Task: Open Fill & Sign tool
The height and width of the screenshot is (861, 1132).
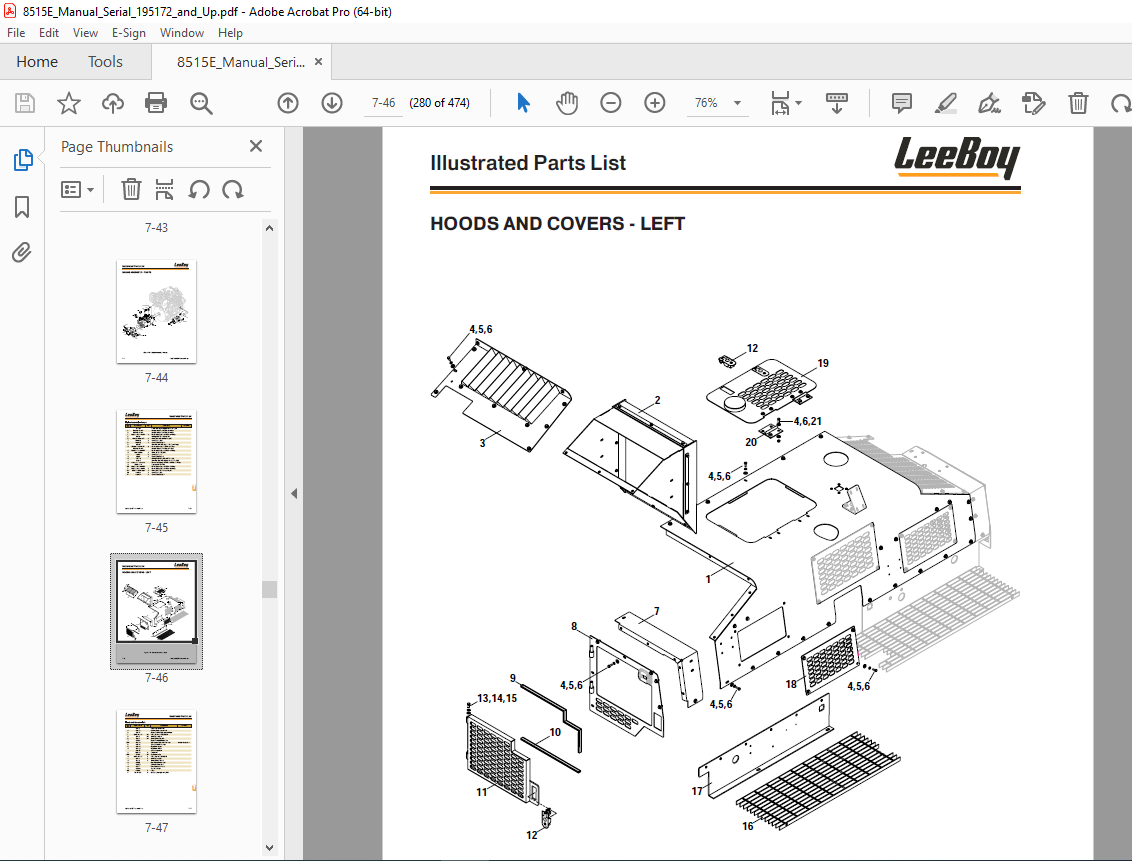Action: point(989,103)
